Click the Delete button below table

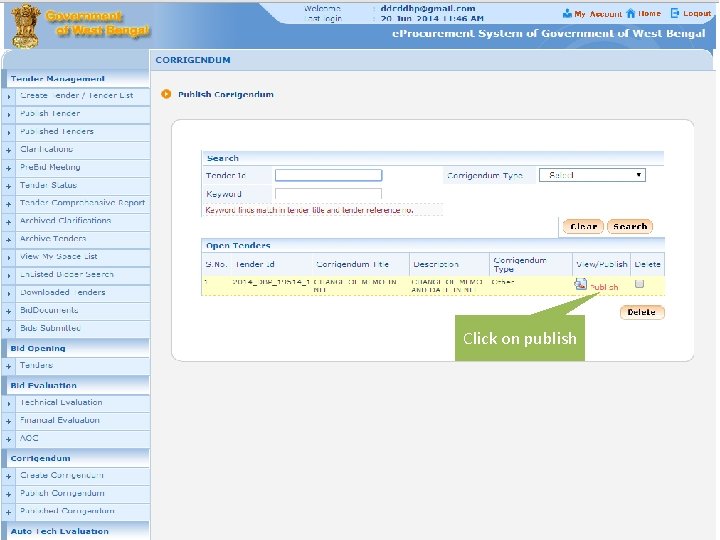pos(642,312)
